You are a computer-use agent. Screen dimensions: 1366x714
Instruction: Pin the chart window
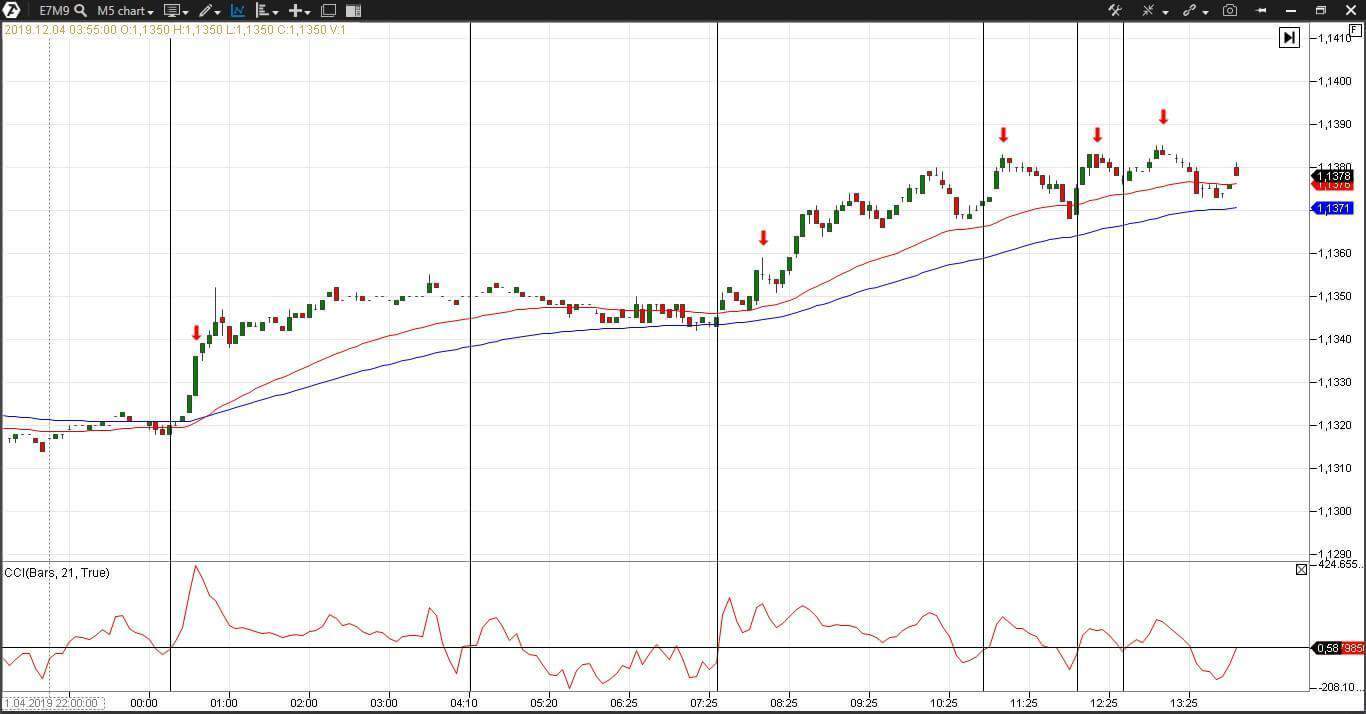(x=1261, y=10)
